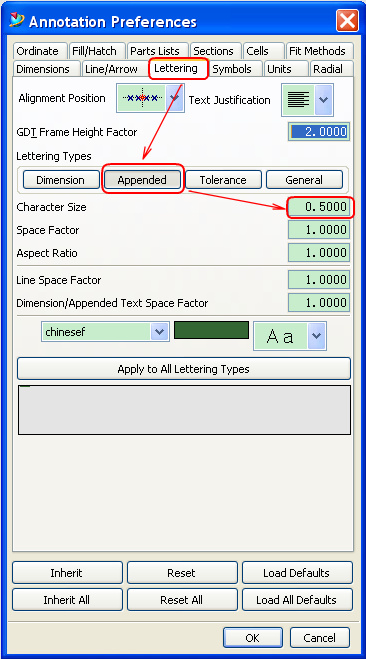The height and width of the screenshot is (659, 366).
Task: Select the Sections tab
Action: 216,51
